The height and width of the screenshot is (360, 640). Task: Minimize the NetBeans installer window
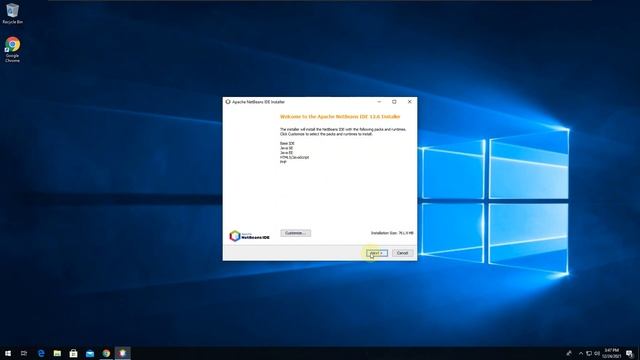[379, 102]
